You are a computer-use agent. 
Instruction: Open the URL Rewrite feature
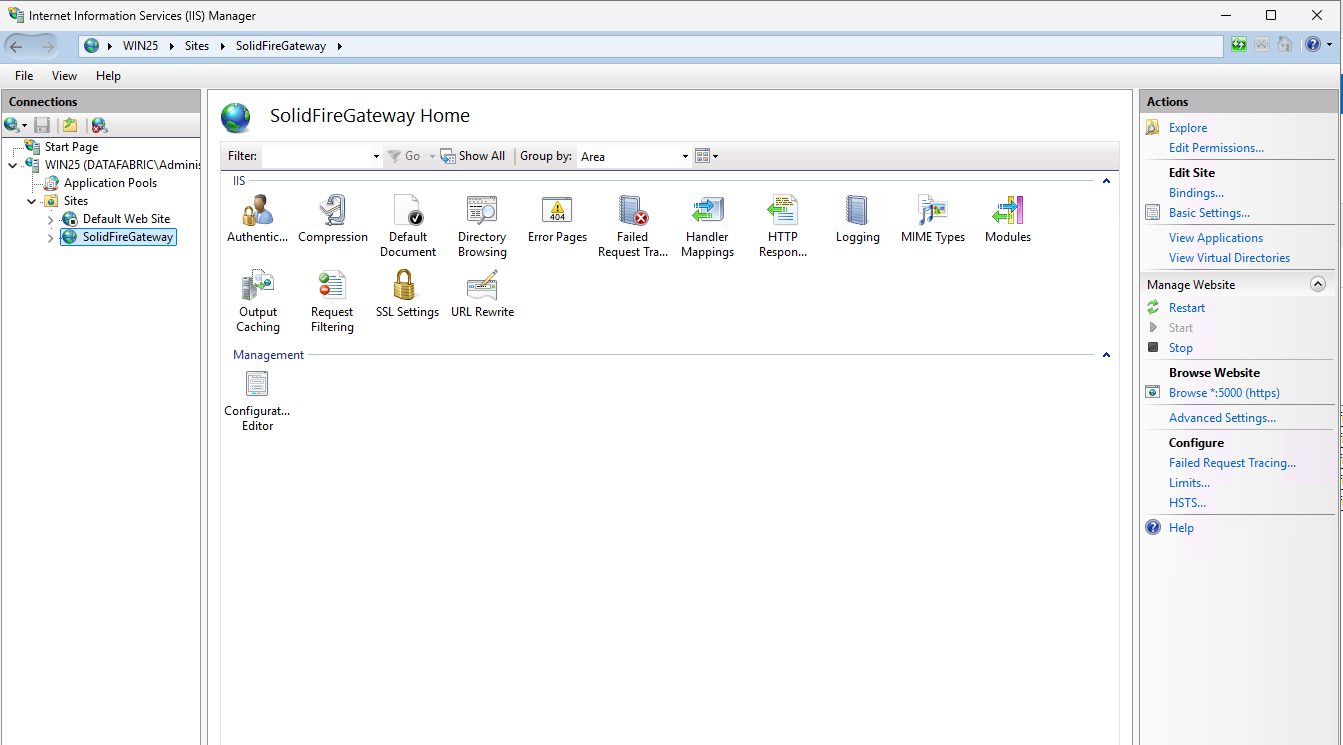point(482,295)
